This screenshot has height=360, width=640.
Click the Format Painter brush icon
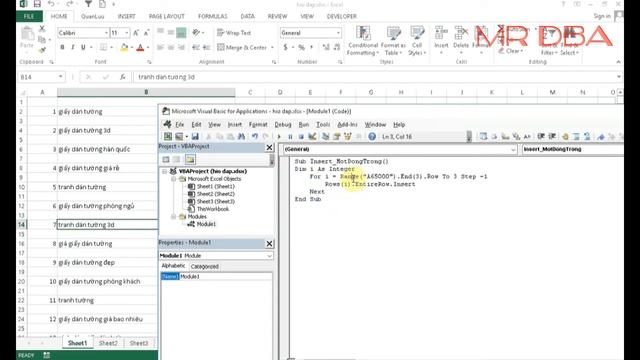tap(42, 50)
